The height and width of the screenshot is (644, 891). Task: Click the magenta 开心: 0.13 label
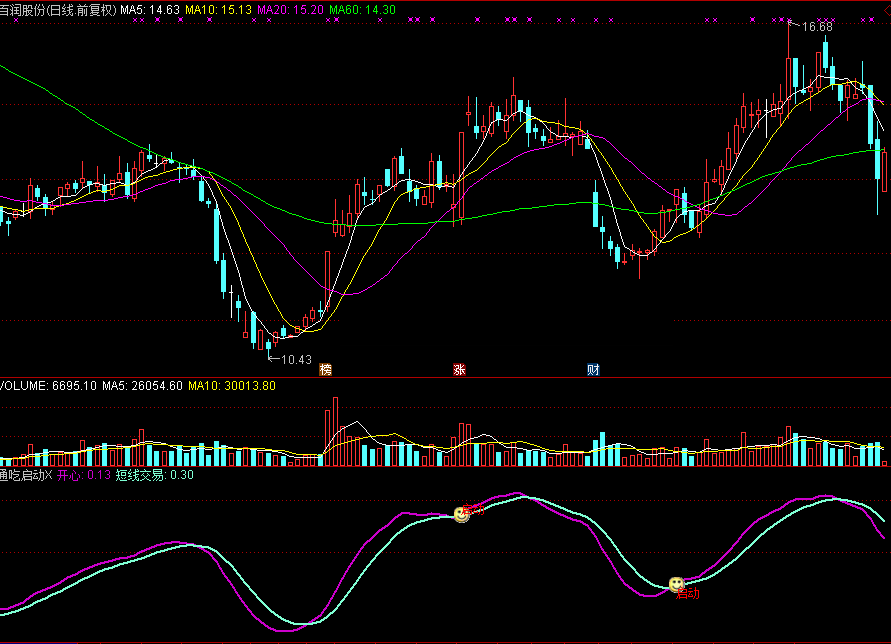pyautogui.click(x=83, y=475)
